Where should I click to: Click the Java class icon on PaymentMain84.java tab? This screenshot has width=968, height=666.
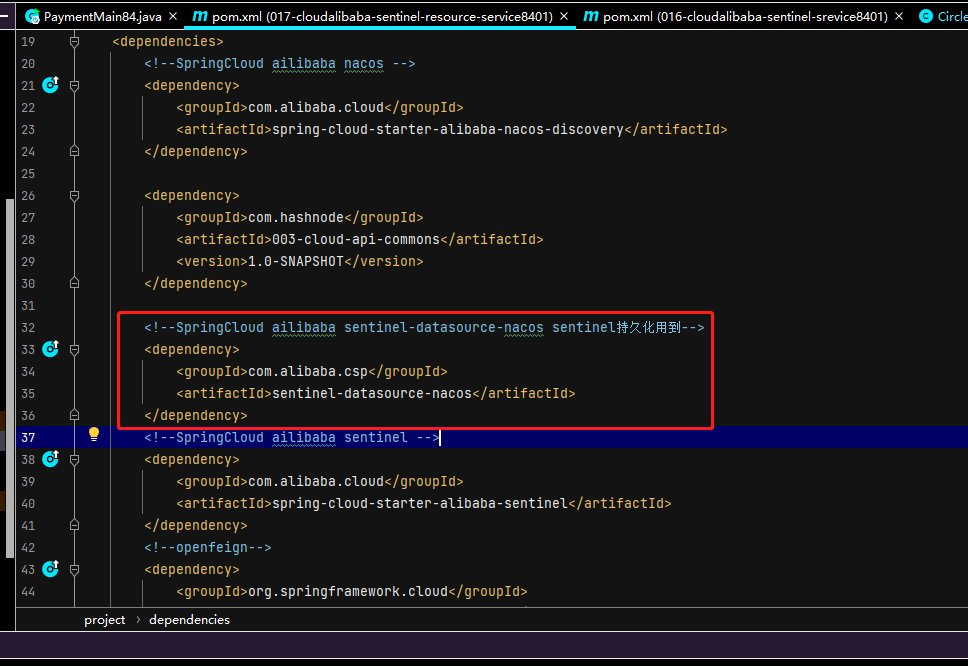[x=32, y=16]
